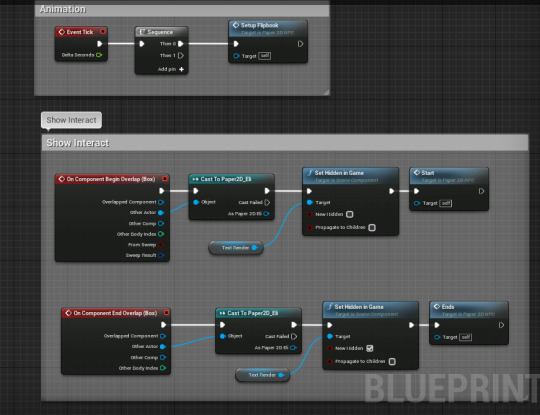The width and height of the screenshot is (540, 415).
Task: Click Text Render pin wired to checked New Hidden node
Action: [281, 375]
